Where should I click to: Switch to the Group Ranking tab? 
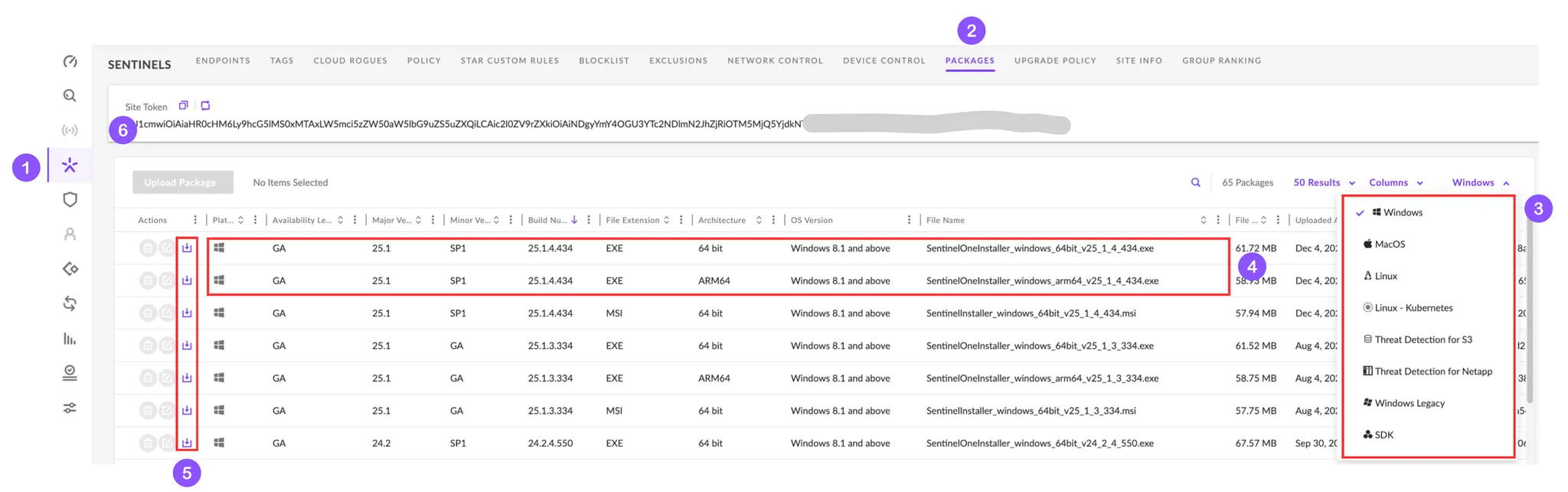tap(1222, 61)
